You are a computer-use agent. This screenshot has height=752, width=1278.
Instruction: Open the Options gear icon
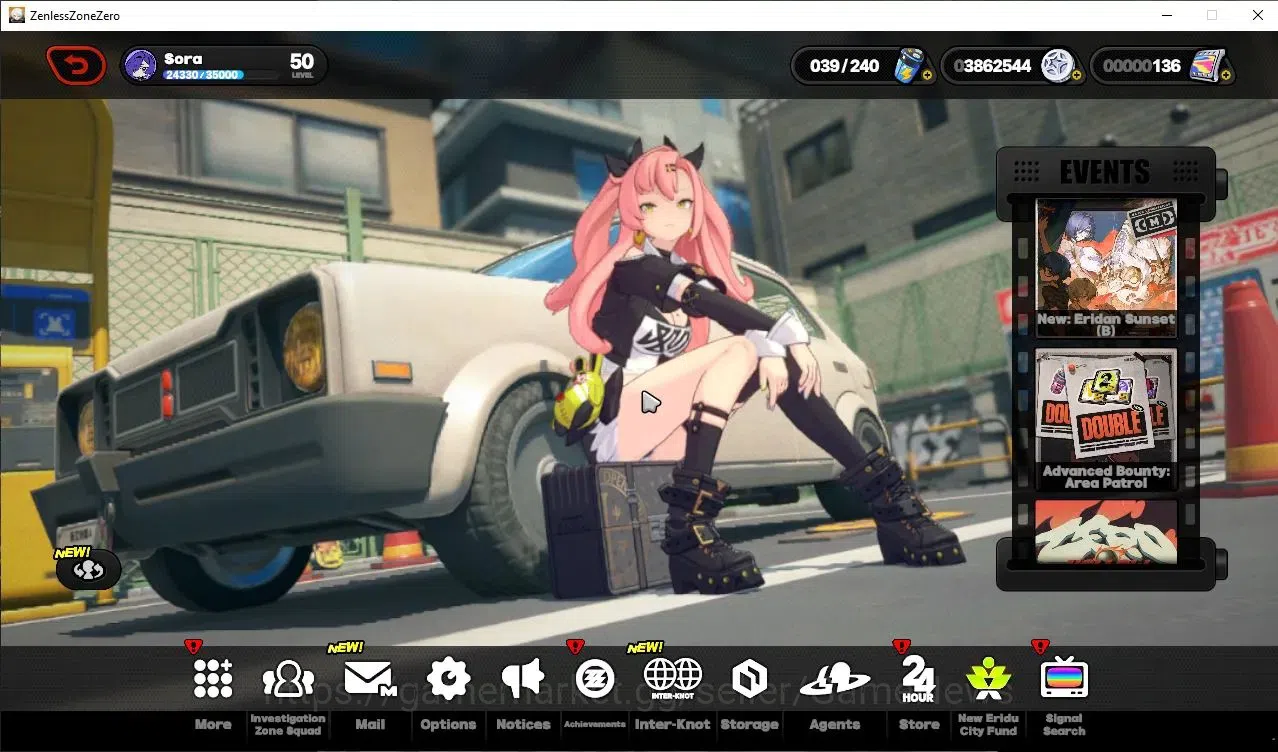(448, 679)
